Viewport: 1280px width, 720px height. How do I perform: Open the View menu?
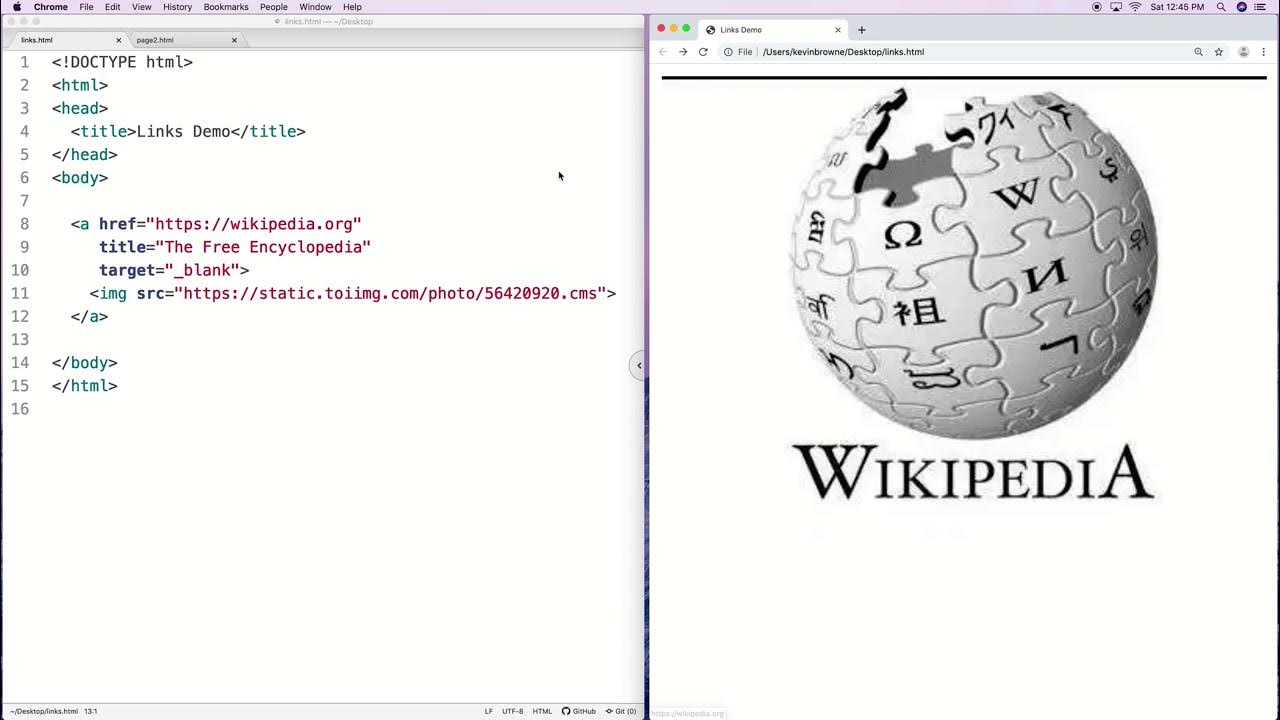pyautogui.click(x=142, y=7)
